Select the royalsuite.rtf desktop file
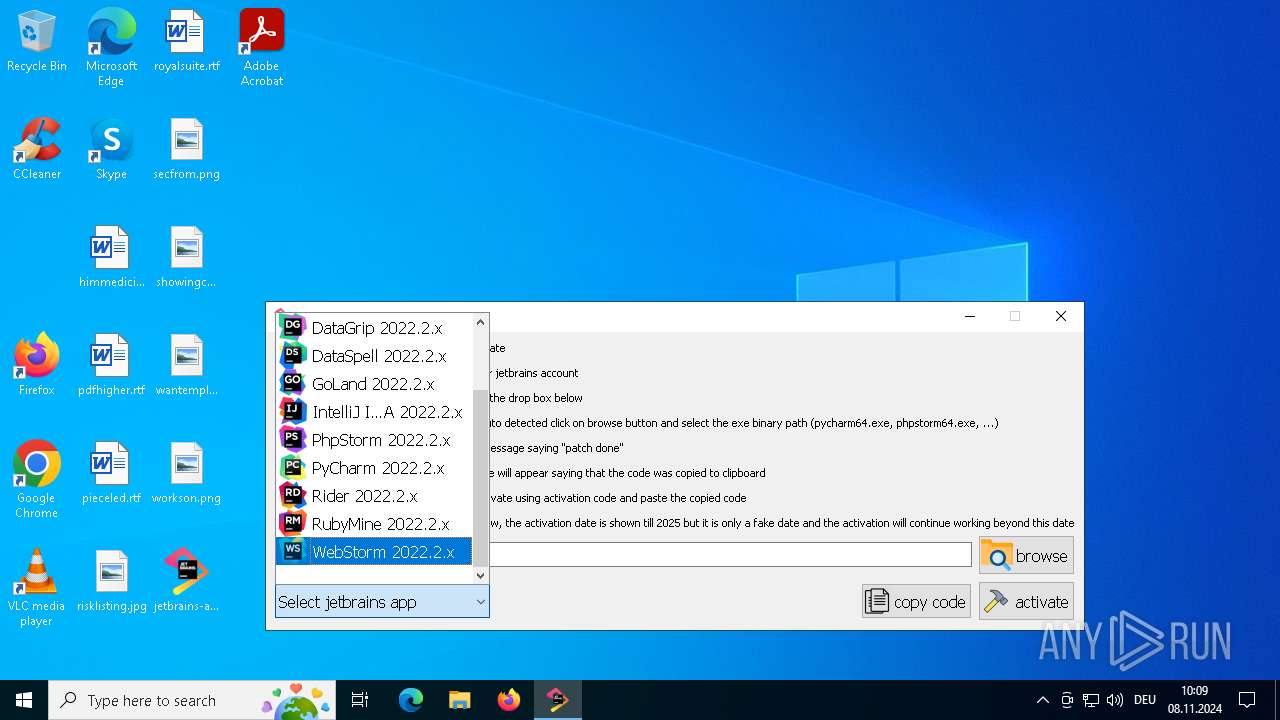Image resolution: width=1280 pixels, height=720 pixels. coord(186,41)
